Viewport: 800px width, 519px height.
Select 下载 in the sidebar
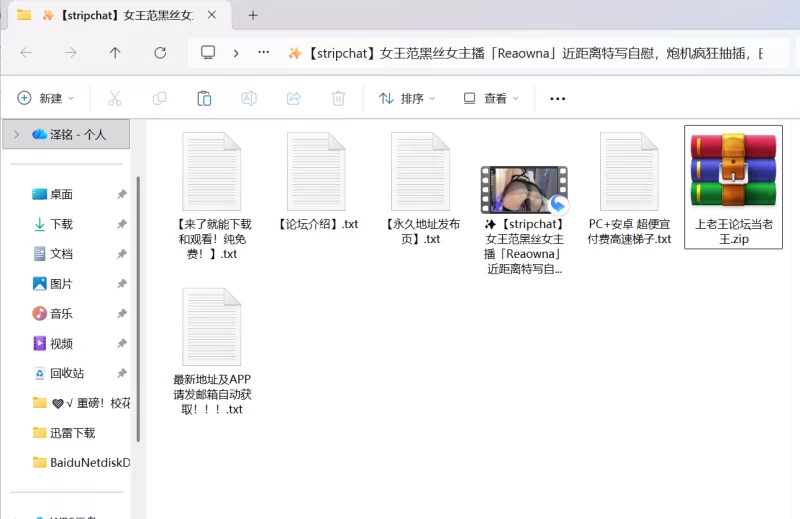tap(61, 224)
